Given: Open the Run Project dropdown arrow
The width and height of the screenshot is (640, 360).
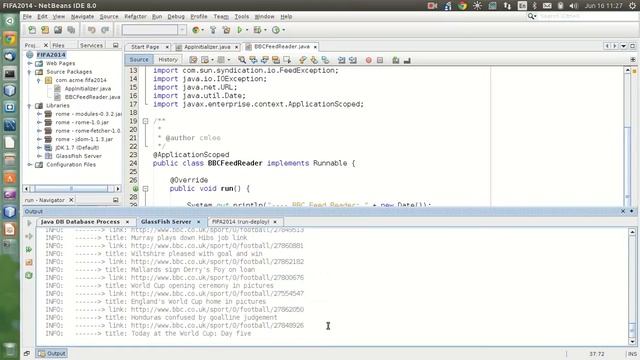Looking at the screenshot, I should coord(247,30).
